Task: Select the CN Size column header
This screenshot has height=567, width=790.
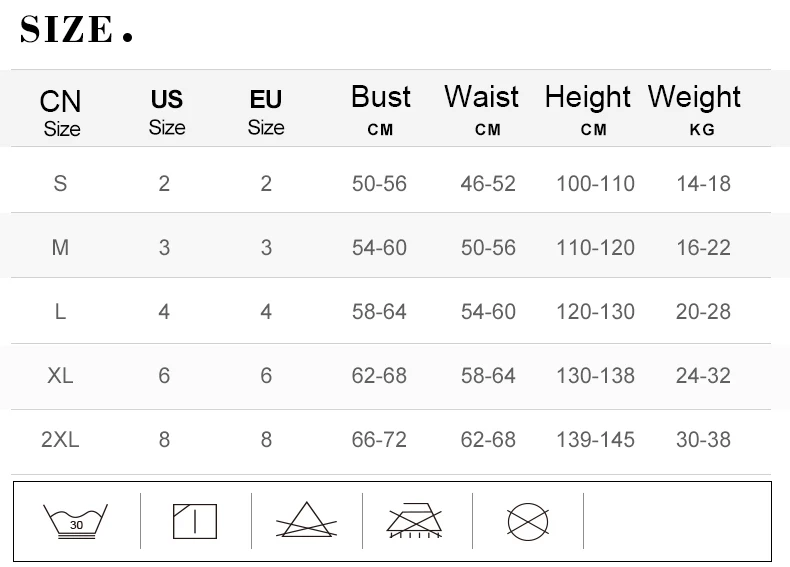Action: pos(61,112)
